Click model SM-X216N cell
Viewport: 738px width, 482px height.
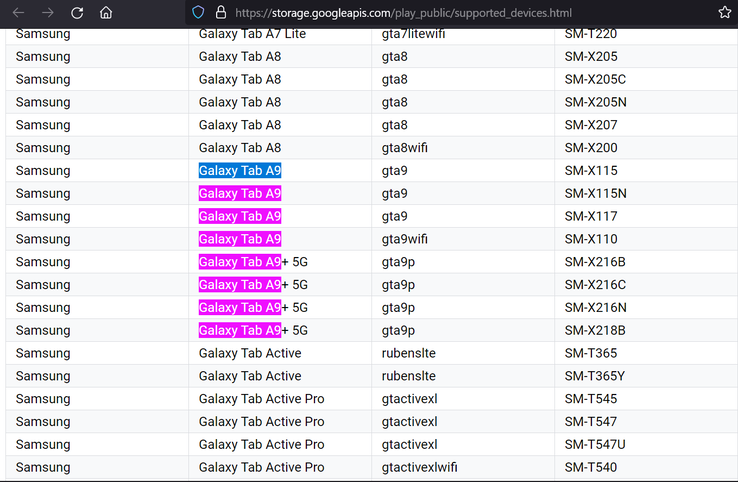[x=595, y=307]
